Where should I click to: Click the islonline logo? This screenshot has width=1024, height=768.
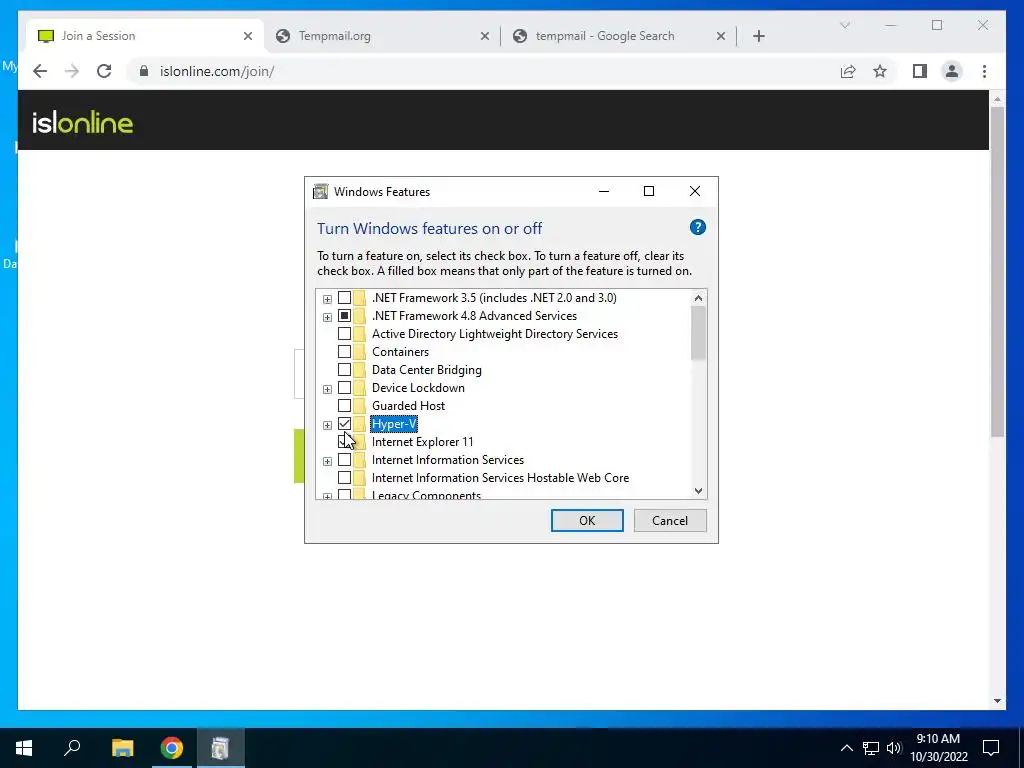click(83, 122)
